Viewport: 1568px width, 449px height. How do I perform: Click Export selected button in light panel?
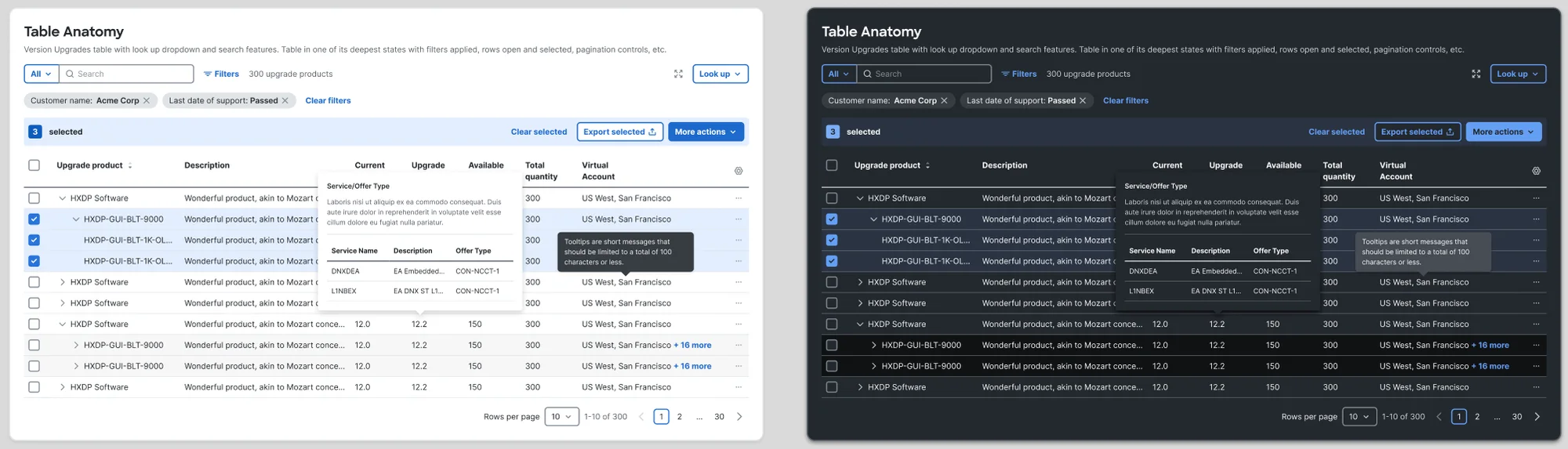pos(620,132)
